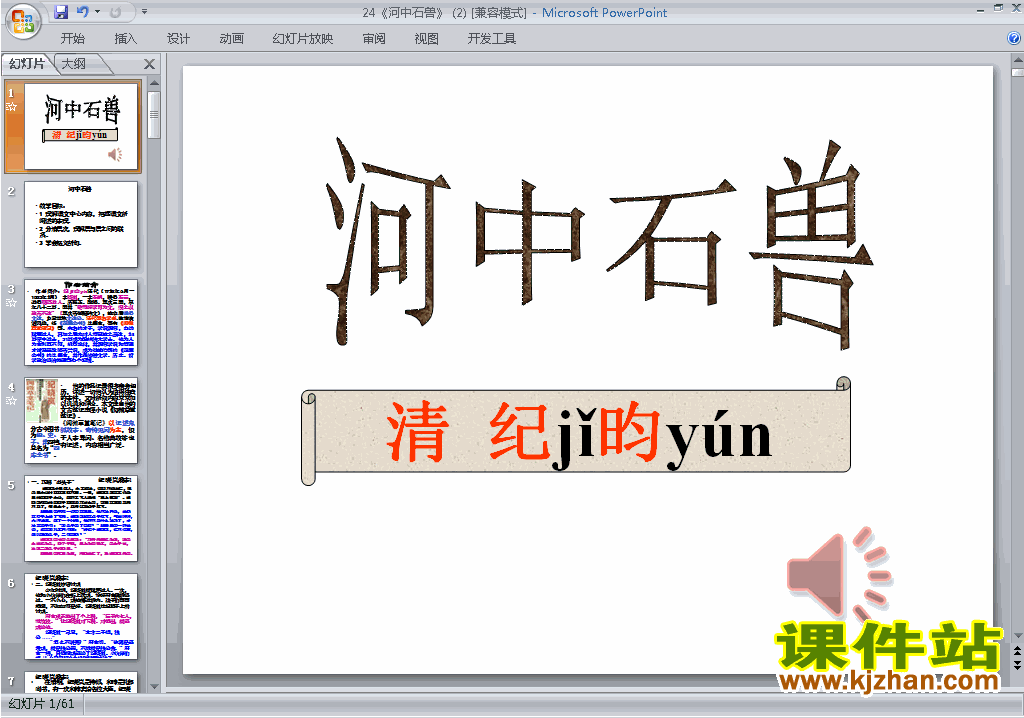The width and height of the screenshot is (1024, 718).
Task: Open Customize Quick Access Toolbar dropdown
Action: click(x=144, y=12)
